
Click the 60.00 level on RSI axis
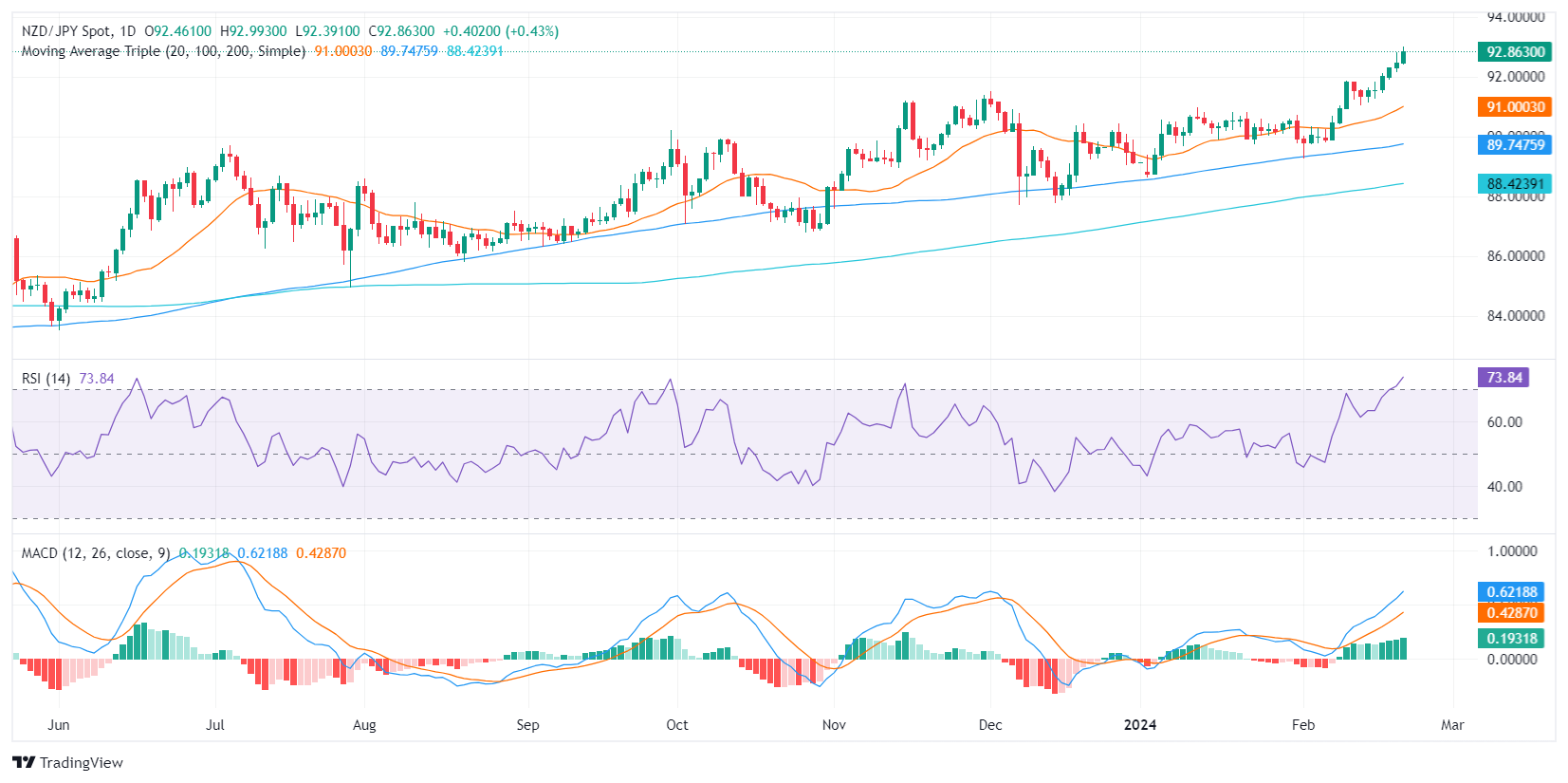click(x=1504, y=422)
